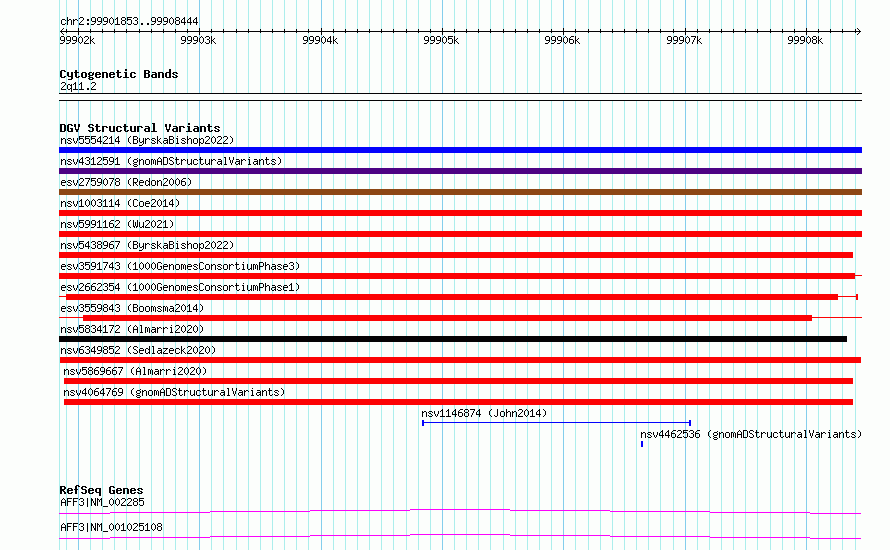Click the 99905k ruler position
The height and width of the screenshot is (550, 890).
pyautogui.click(x=441, y=40)
